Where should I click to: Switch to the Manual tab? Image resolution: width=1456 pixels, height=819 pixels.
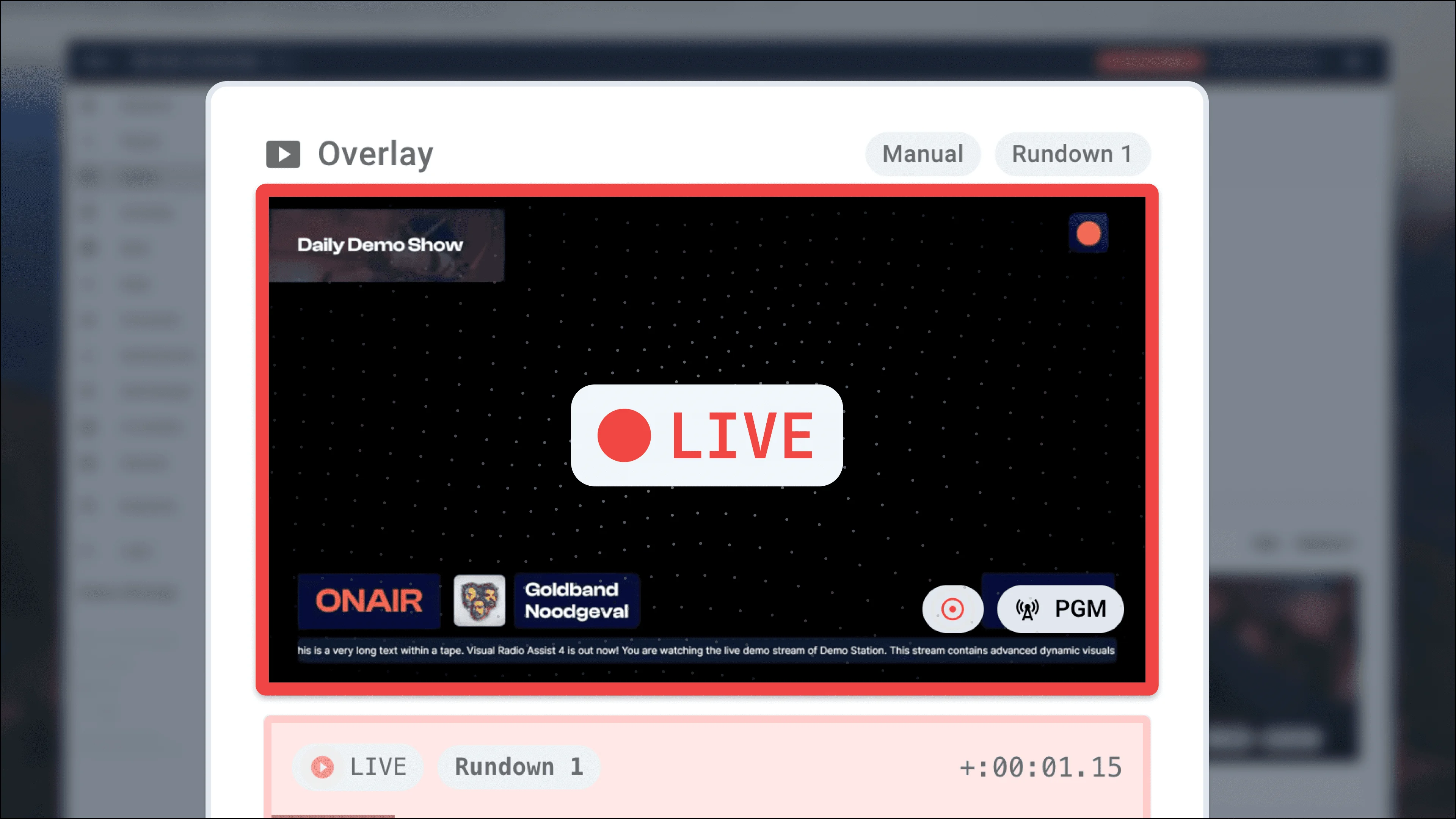pyautogui.click(x=923, y=153)
